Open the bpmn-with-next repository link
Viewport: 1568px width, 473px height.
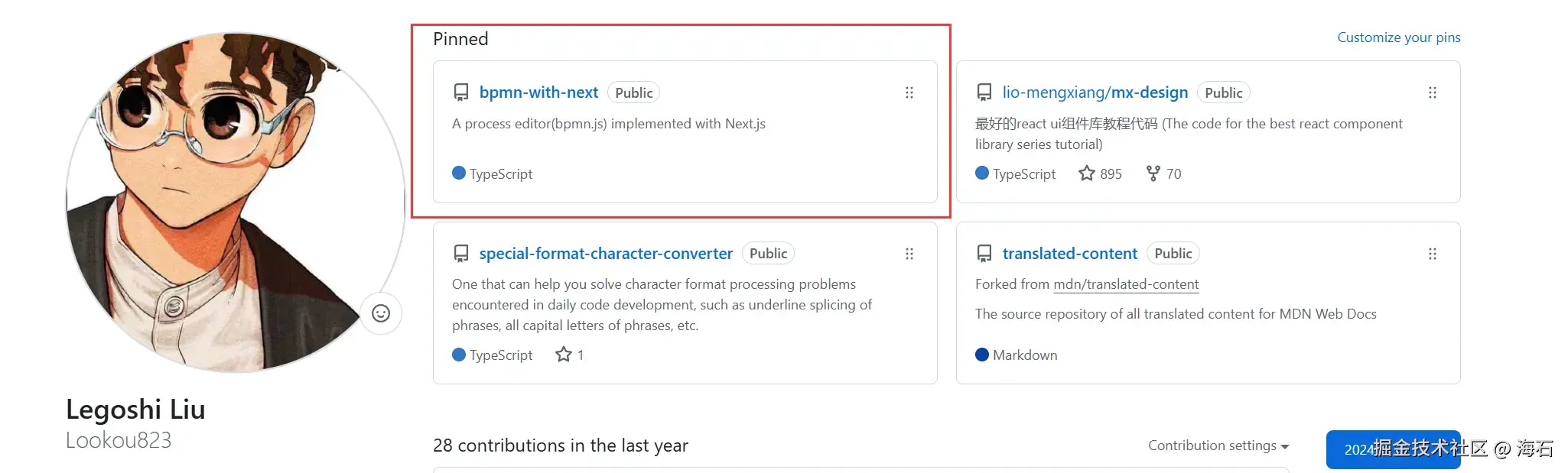tap(538, 92)
